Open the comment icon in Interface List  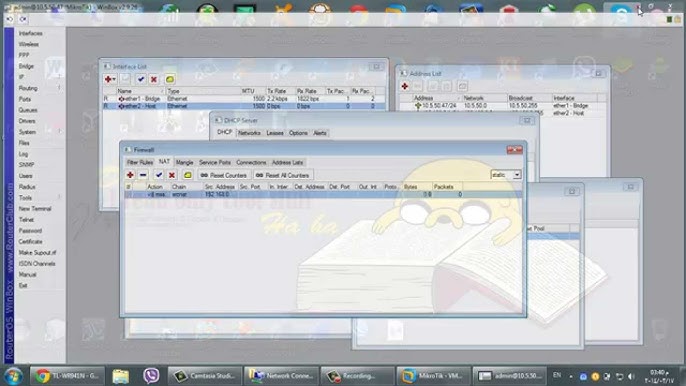coord(170,79)
